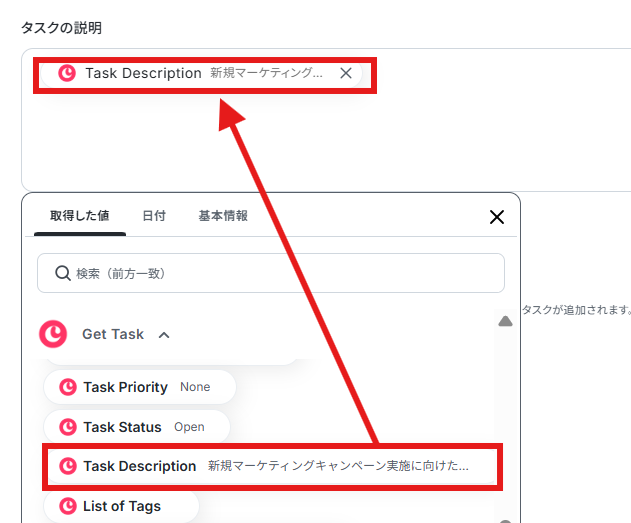
Task: Select the 取得した値 tab
Action: pyautogui.click(x=80, y=216)
